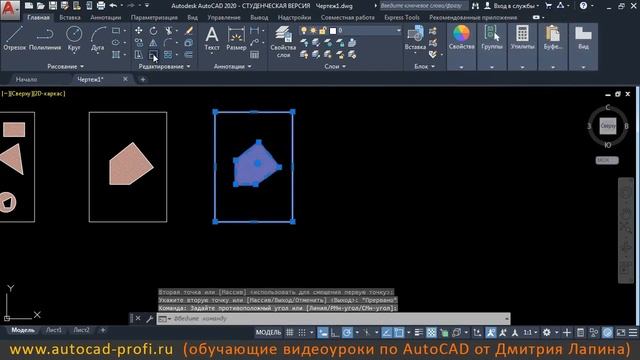Open the Начало file tab

point(26,79)
